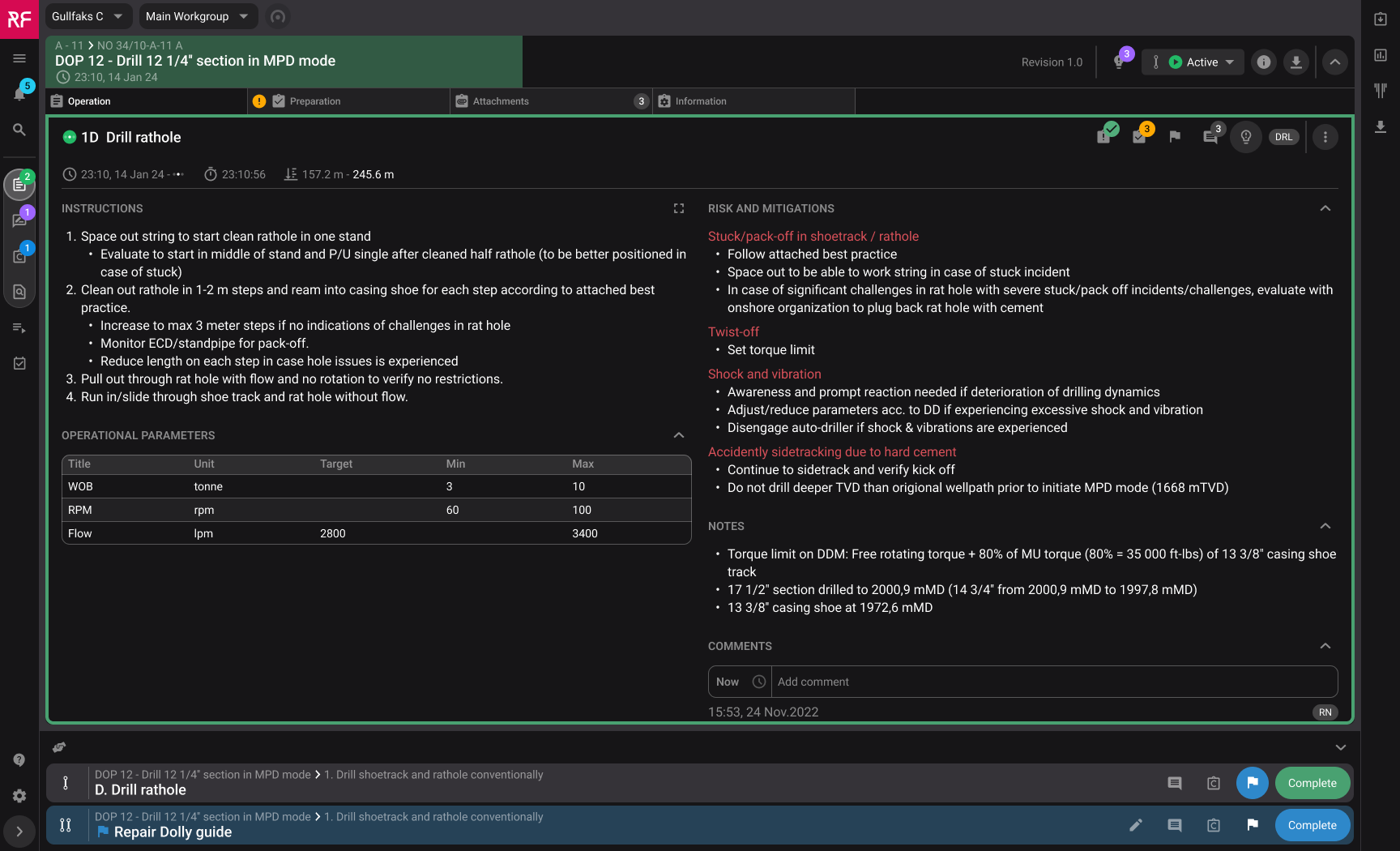The height and width of the screenshot is (851, 1400).
Task: Complete the D. Drill rathole operation
Action: (x=1312, y=783)
